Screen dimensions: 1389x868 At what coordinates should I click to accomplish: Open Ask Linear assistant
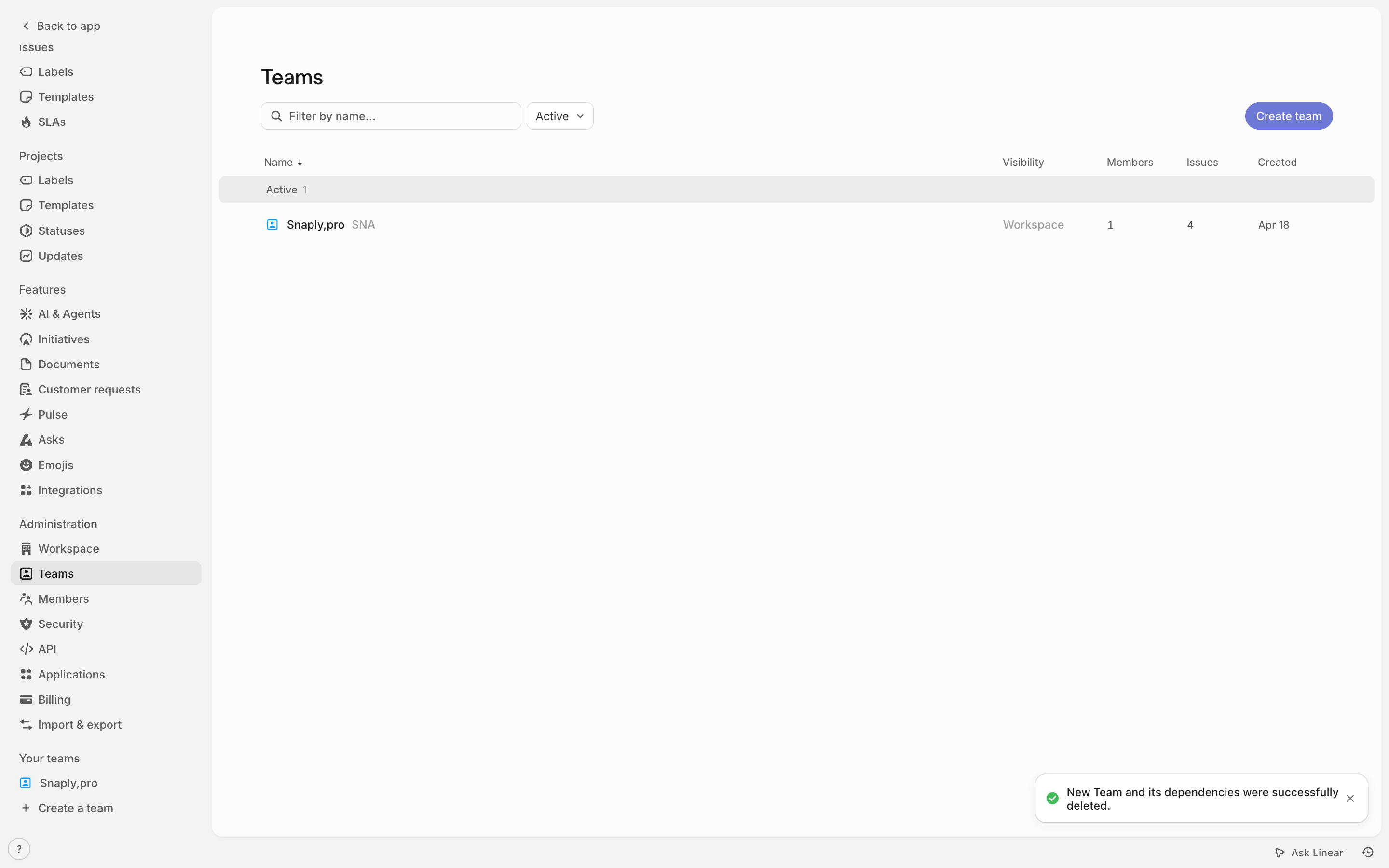pyautogui.click(x=1308, y=853)
